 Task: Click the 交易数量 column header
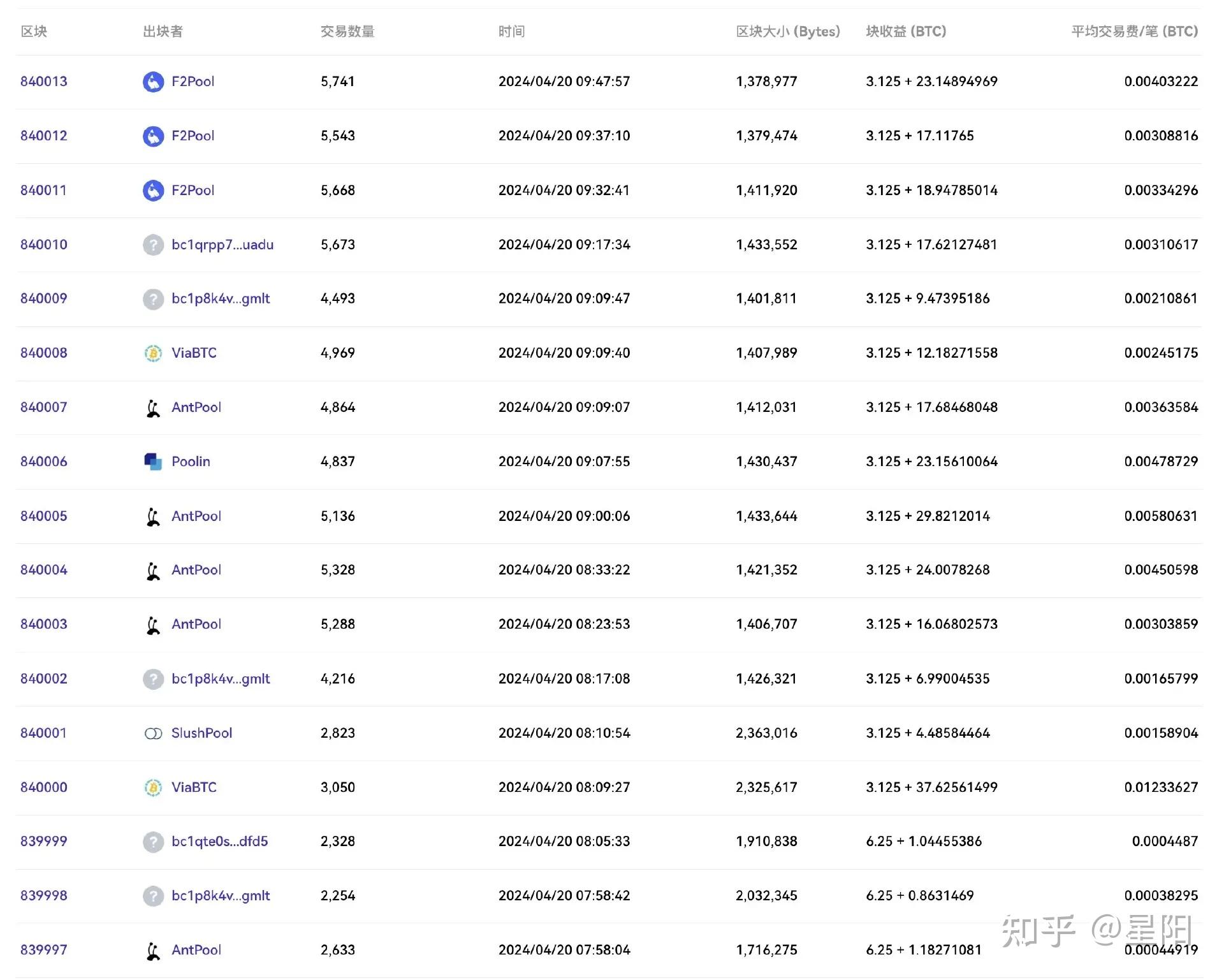(347, 31)
